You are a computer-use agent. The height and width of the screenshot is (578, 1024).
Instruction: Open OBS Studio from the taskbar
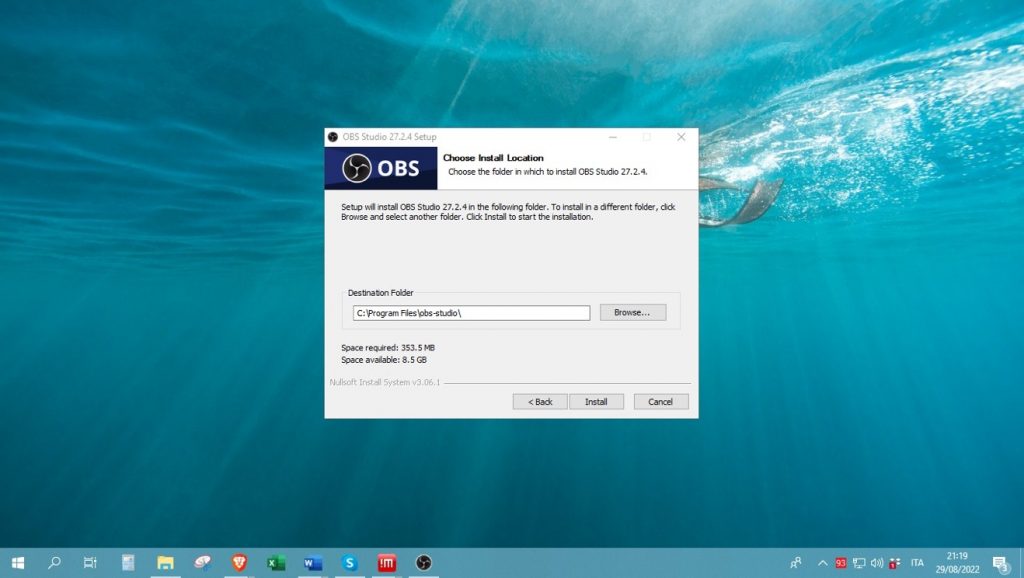click(x=423, y=563)
